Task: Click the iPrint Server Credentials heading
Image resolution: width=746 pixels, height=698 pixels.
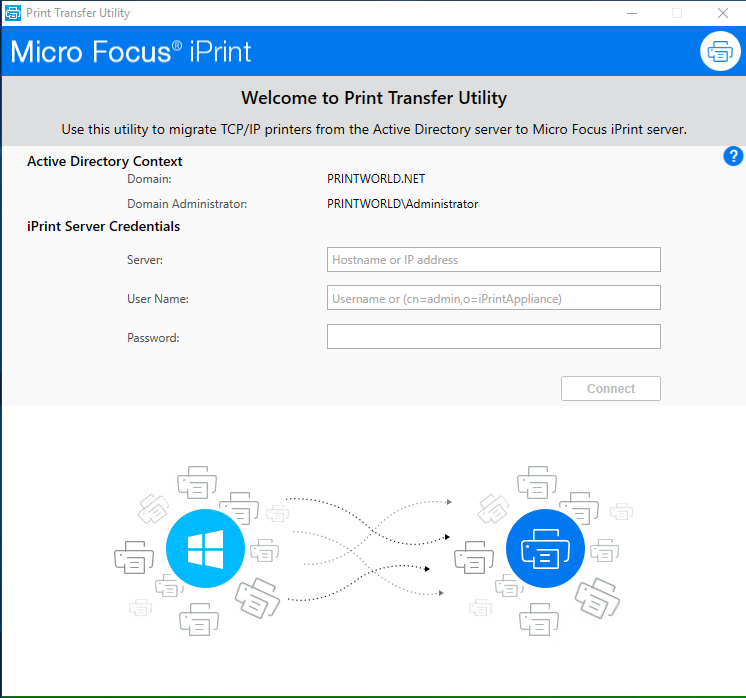Action: [x=103, y=226]
